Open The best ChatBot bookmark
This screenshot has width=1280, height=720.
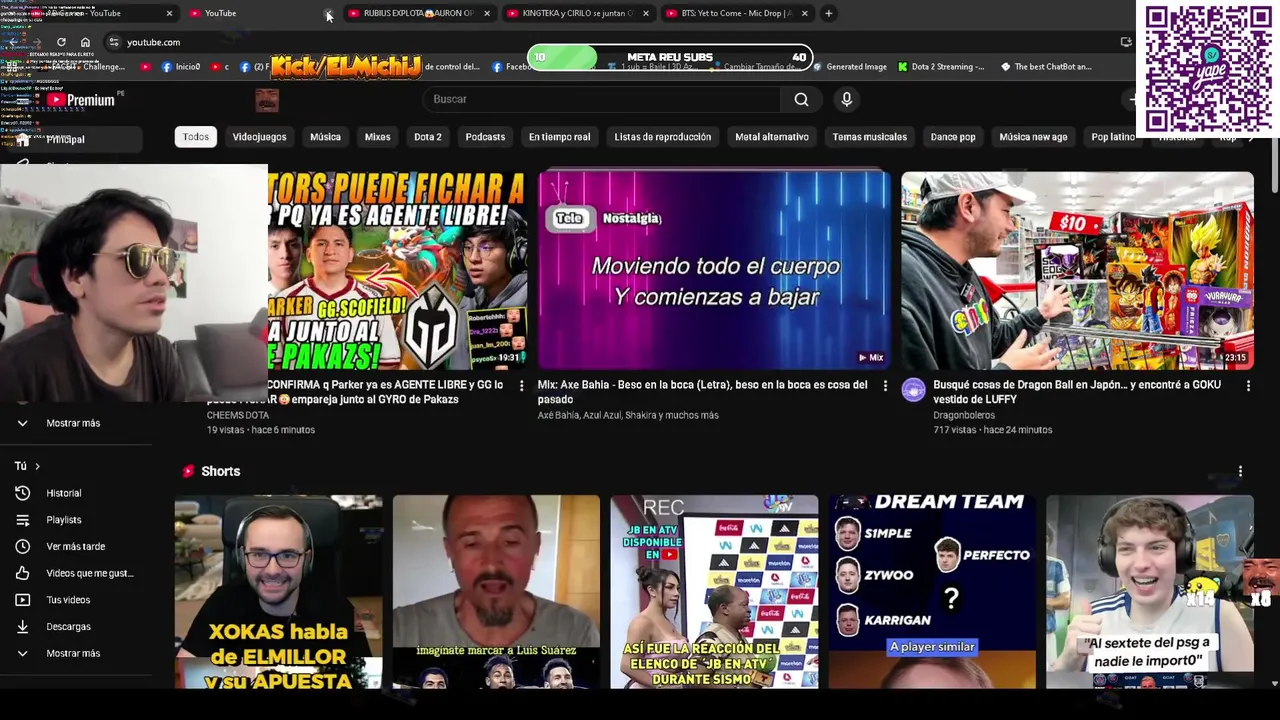(x=1045, y=67)
